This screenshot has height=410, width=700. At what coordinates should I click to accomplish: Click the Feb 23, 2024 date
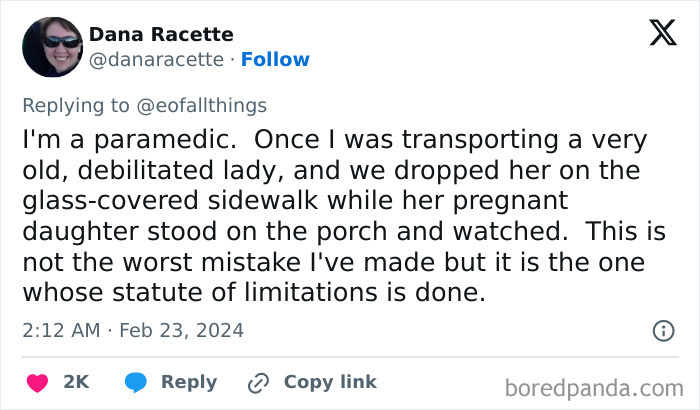[x=180, y=330]
